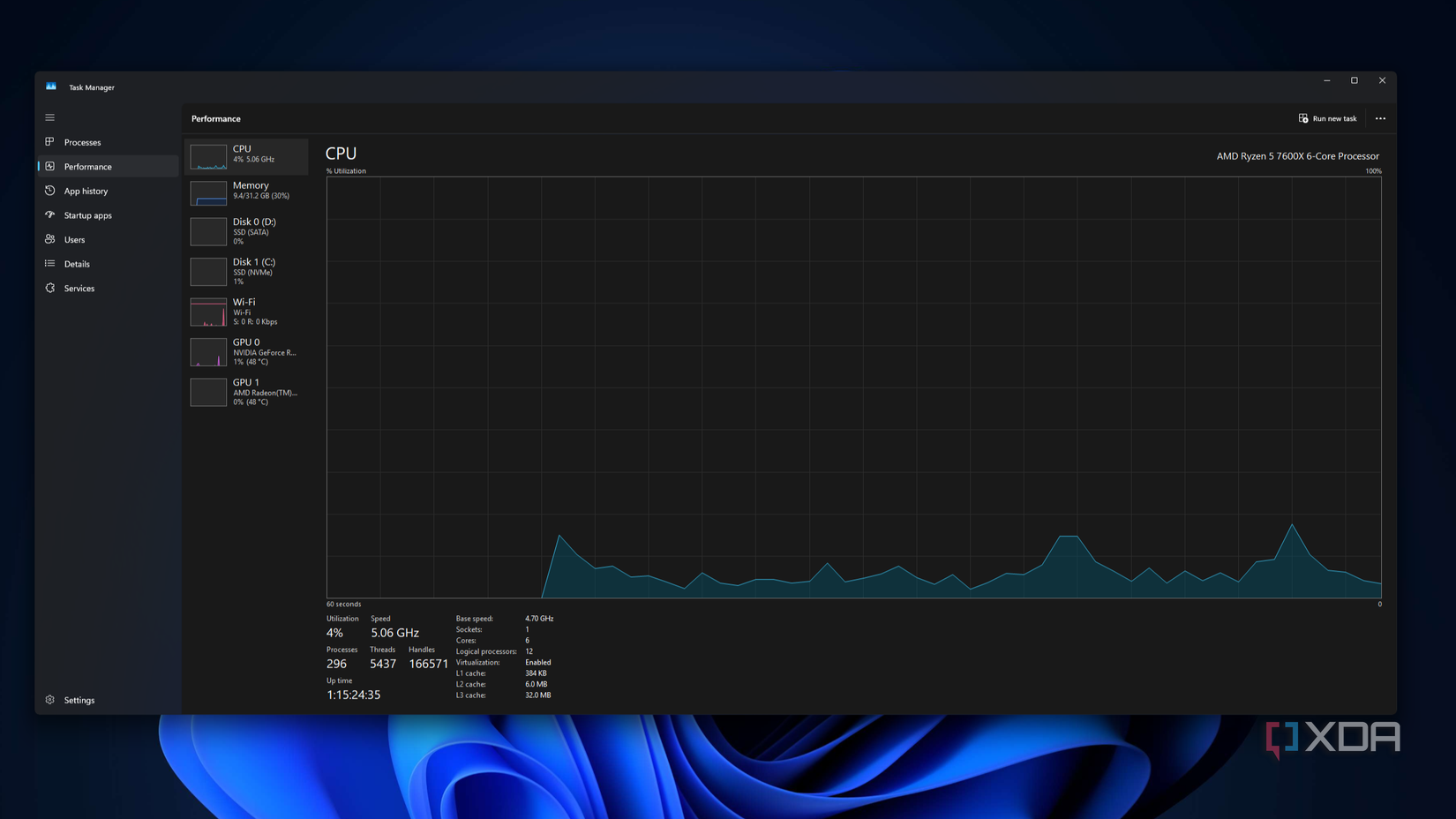Select the Performance page label
The height and width of the screenshot is (819, 1456).
(88, 167)
